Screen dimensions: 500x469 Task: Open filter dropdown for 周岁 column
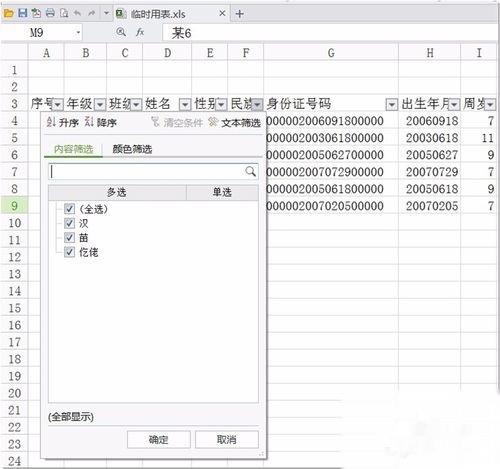point(490,105)
